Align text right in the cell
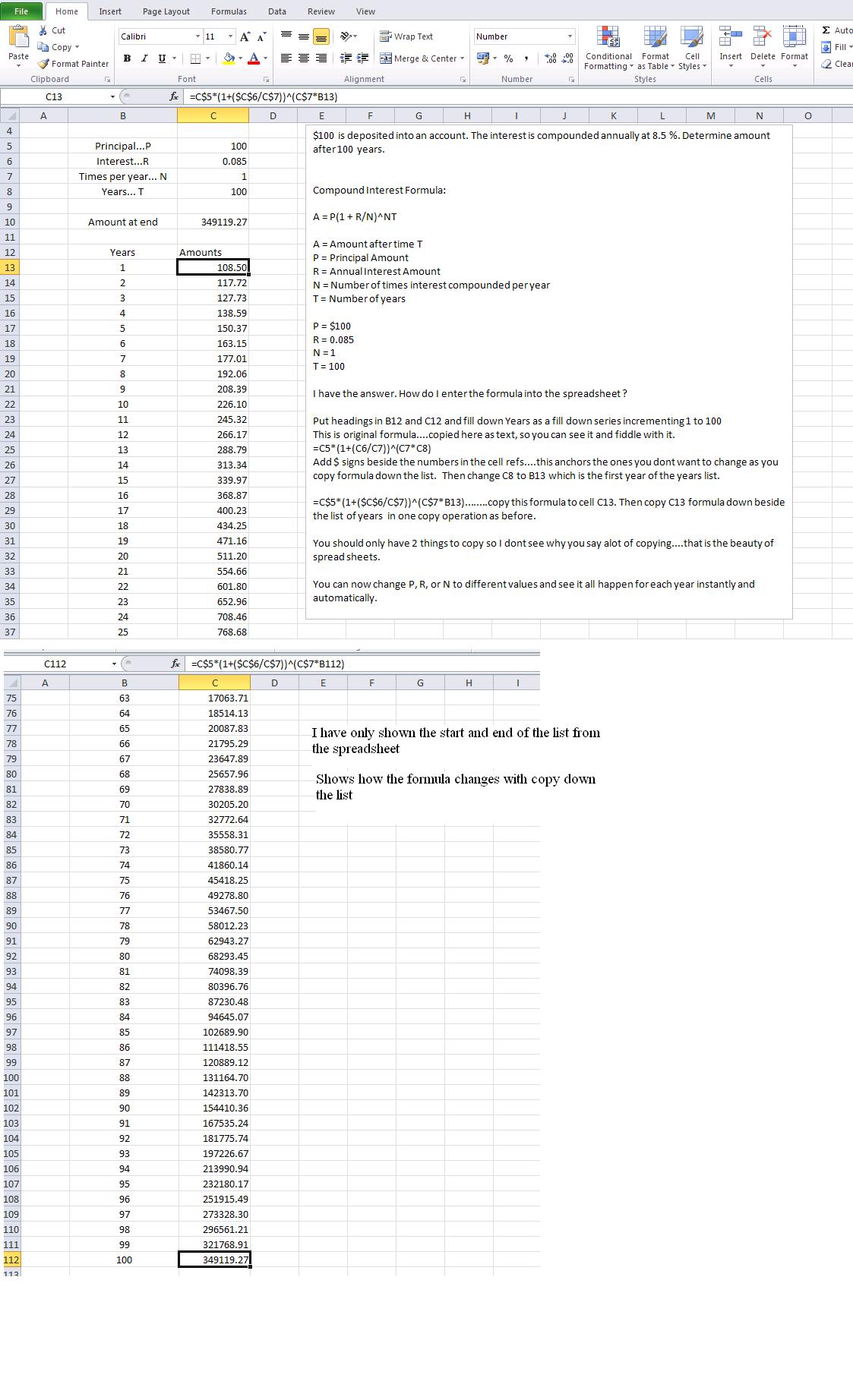The height and width of the screenshot is (1400, 853). pyautogui.click(x=321, y=58)
